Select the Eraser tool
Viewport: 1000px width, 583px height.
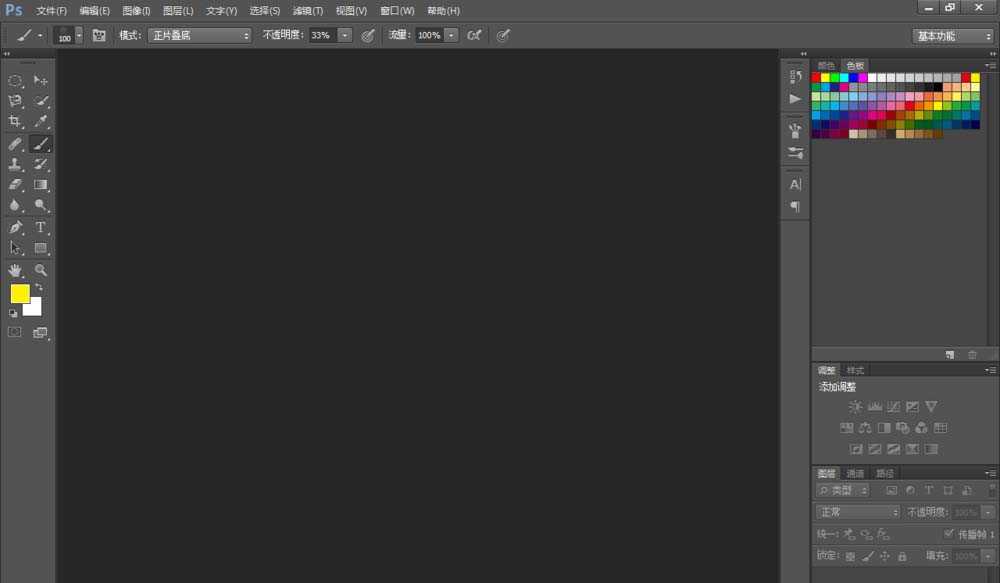pos(15,185)
